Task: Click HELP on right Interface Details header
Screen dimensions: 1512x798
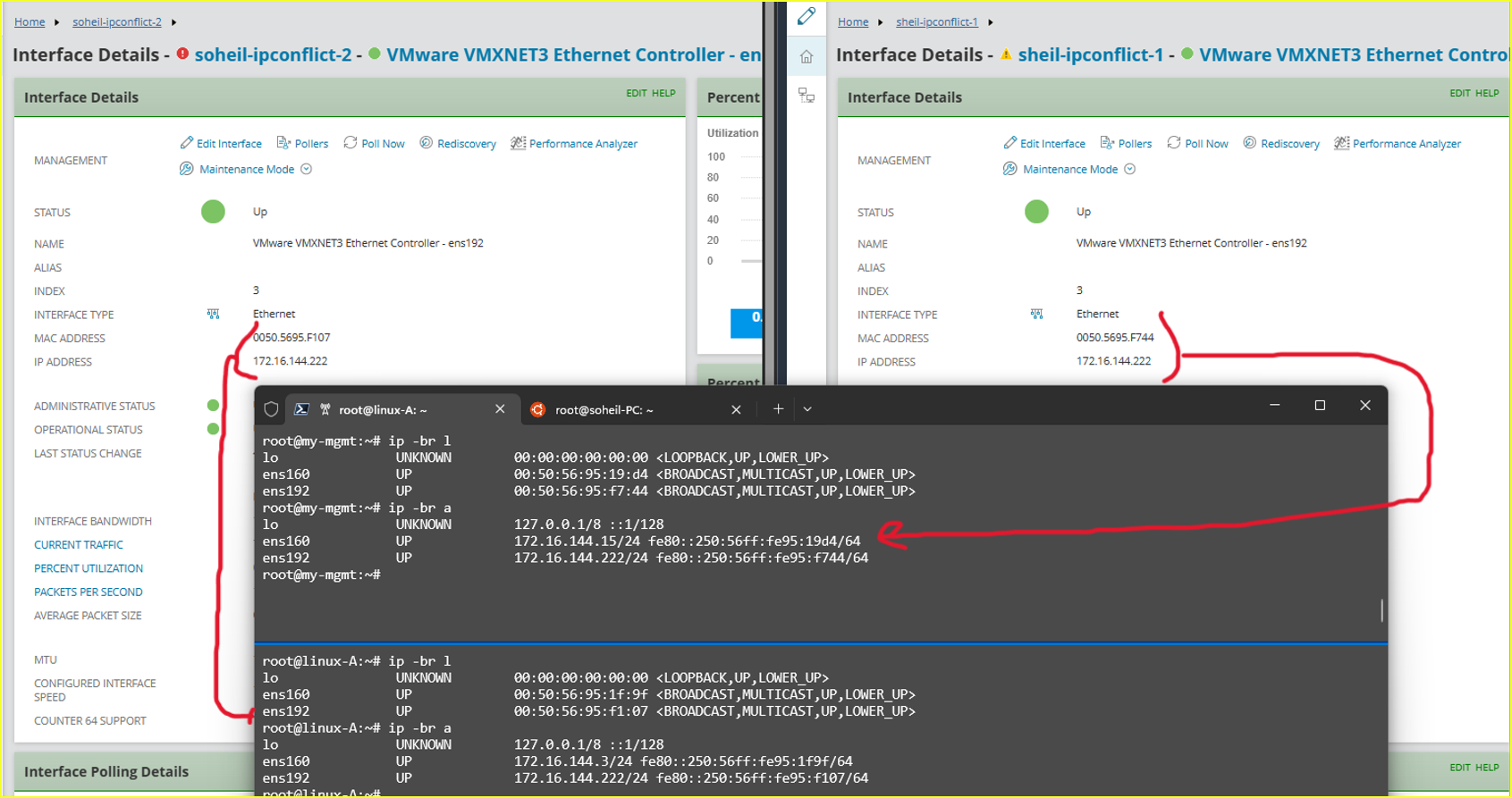Action: pyautogui.click(x=1487, y=93)
